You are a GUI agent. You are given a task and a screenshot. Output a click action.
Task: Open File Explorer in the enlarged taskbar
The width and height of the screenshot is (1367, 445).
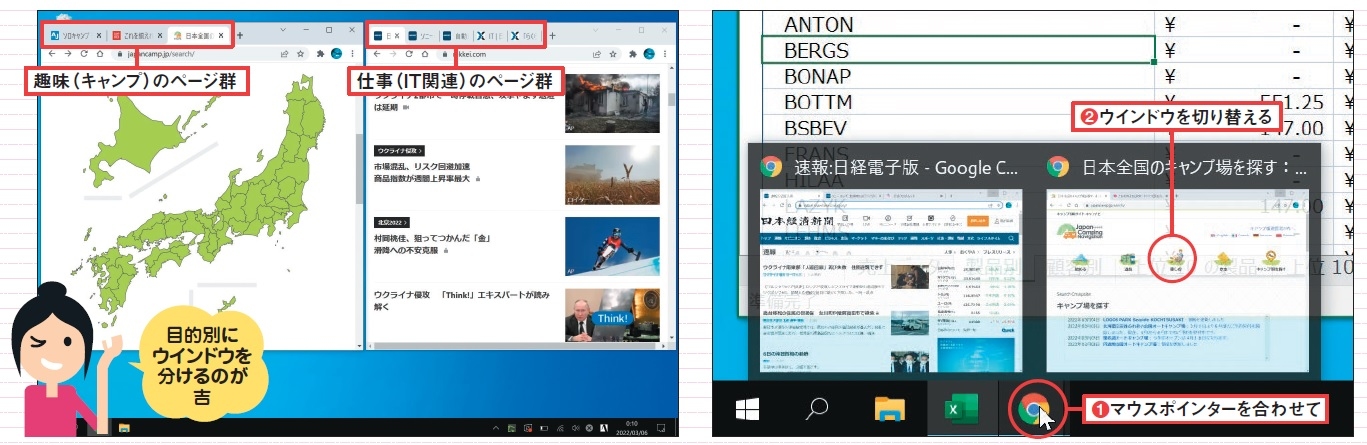pyautogui.click(x=890, y=410)
